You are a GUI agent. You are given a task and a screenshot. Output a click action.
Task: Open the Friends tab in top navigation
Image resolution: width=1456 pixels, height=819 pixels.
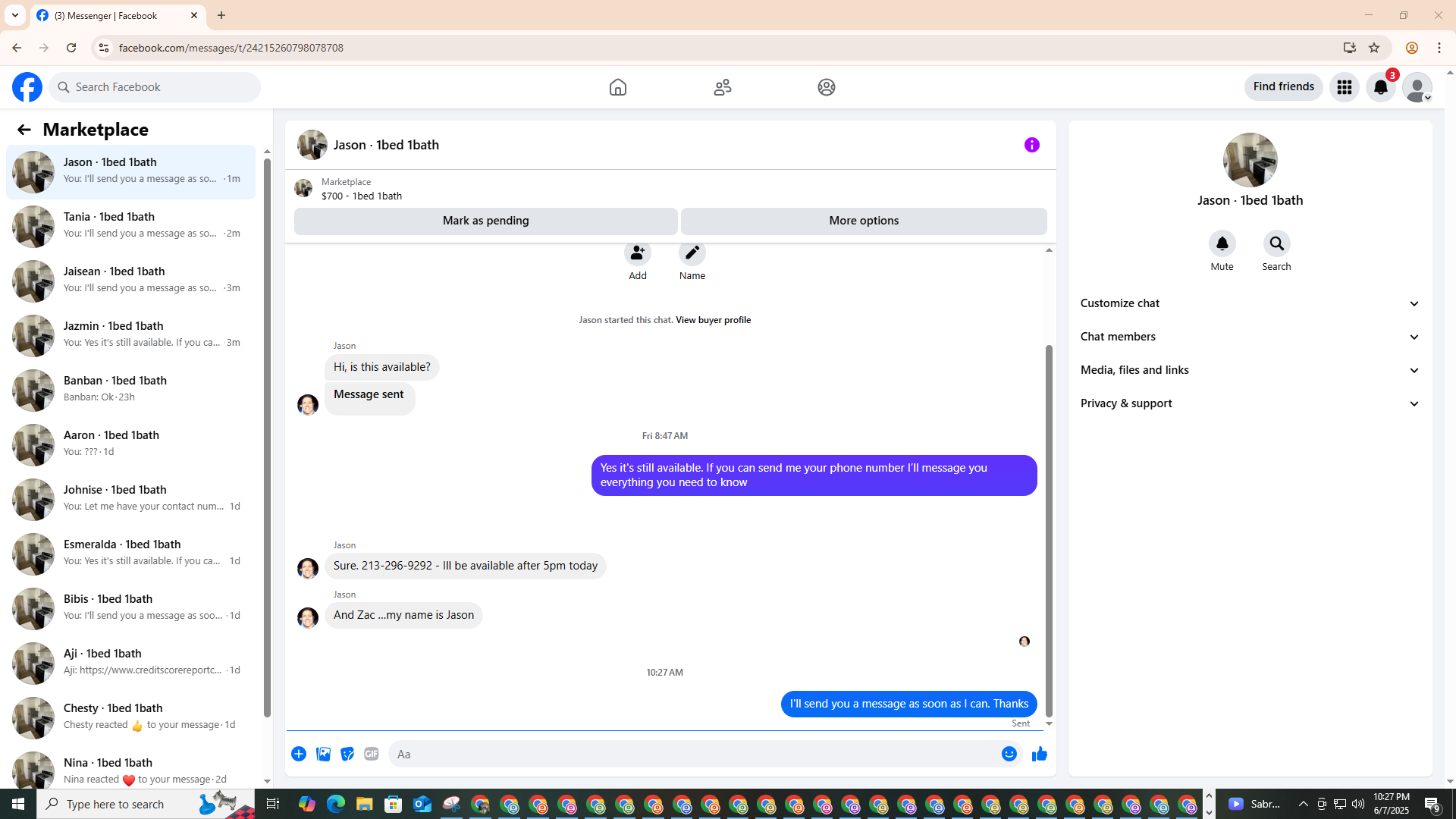click(722, 87)
